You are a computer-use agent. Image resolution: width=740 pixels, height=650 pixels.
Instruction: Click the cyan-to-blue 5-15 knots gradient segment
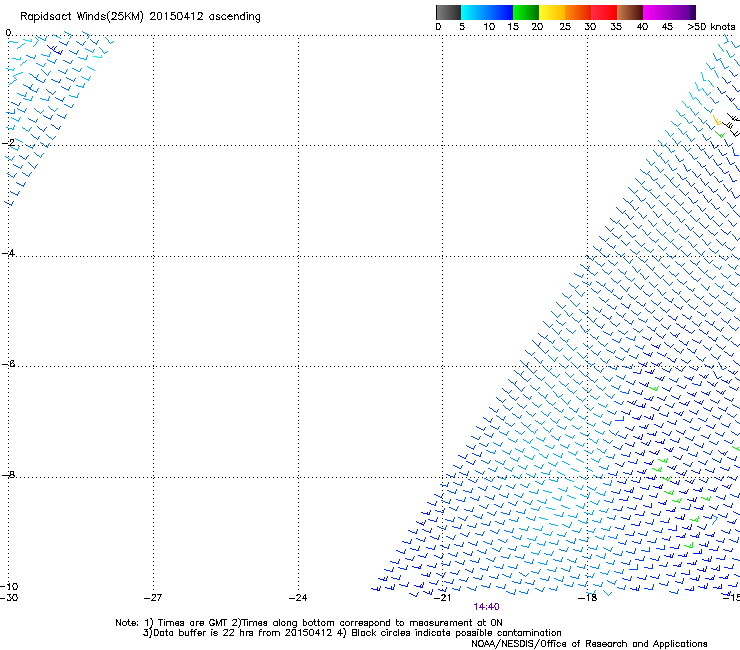tap(487, 12)
